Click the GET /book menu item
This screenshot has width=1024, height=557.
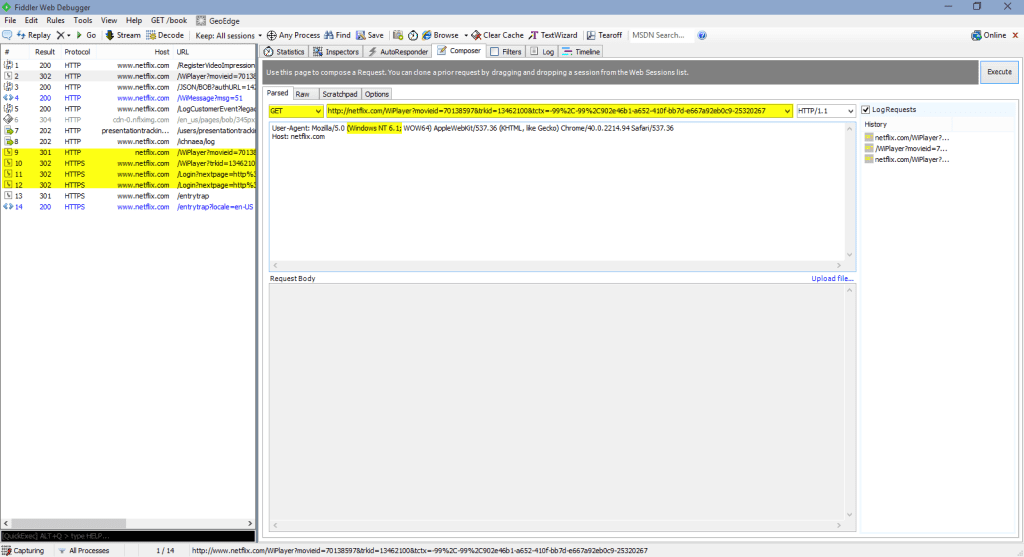(x=169, y=20)
